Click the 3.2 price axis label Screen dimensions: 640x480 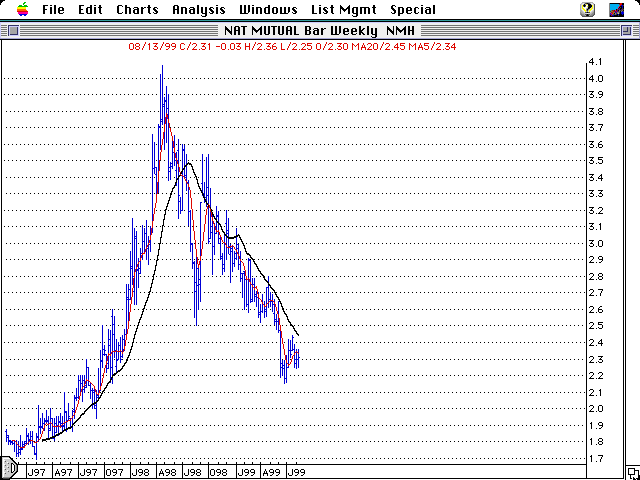click(x=596, y=211)
